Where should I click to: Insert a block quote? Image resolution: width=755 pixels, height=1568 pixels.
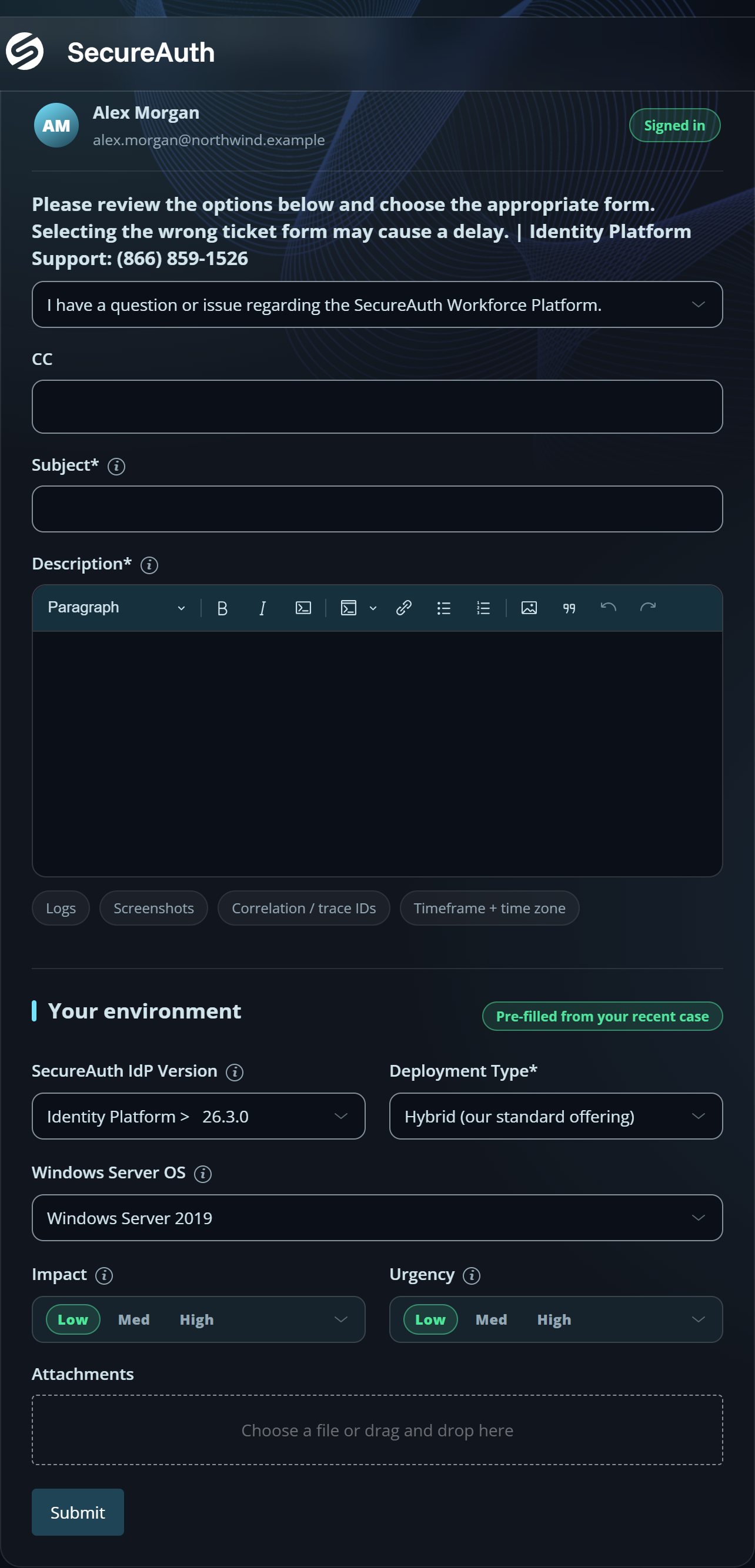tap(569, 608)
